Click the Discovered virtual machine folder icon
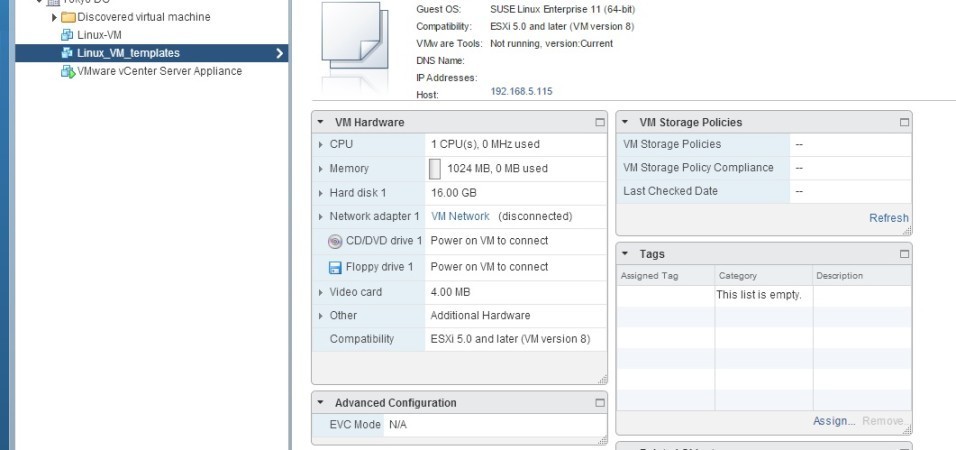956x450 pixels. [68, 17]
